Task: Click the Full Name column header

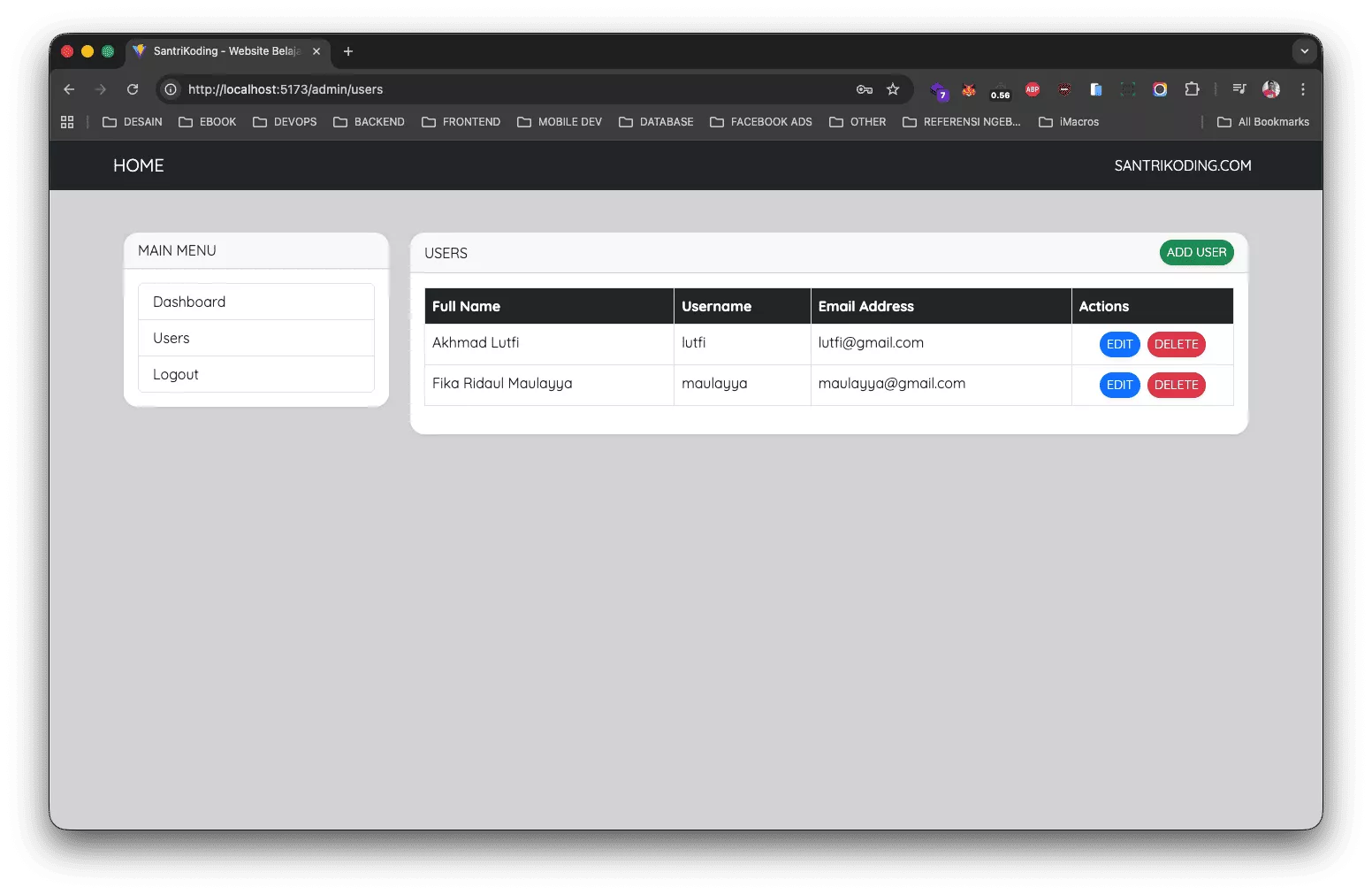Action: point(549,306)
